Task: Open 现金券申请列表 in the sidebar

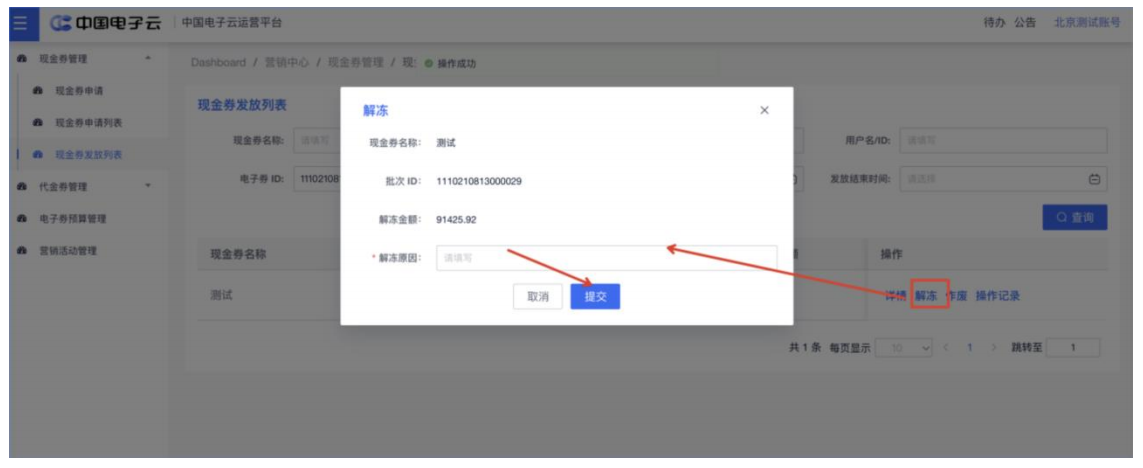Action: tap(88, 122)
